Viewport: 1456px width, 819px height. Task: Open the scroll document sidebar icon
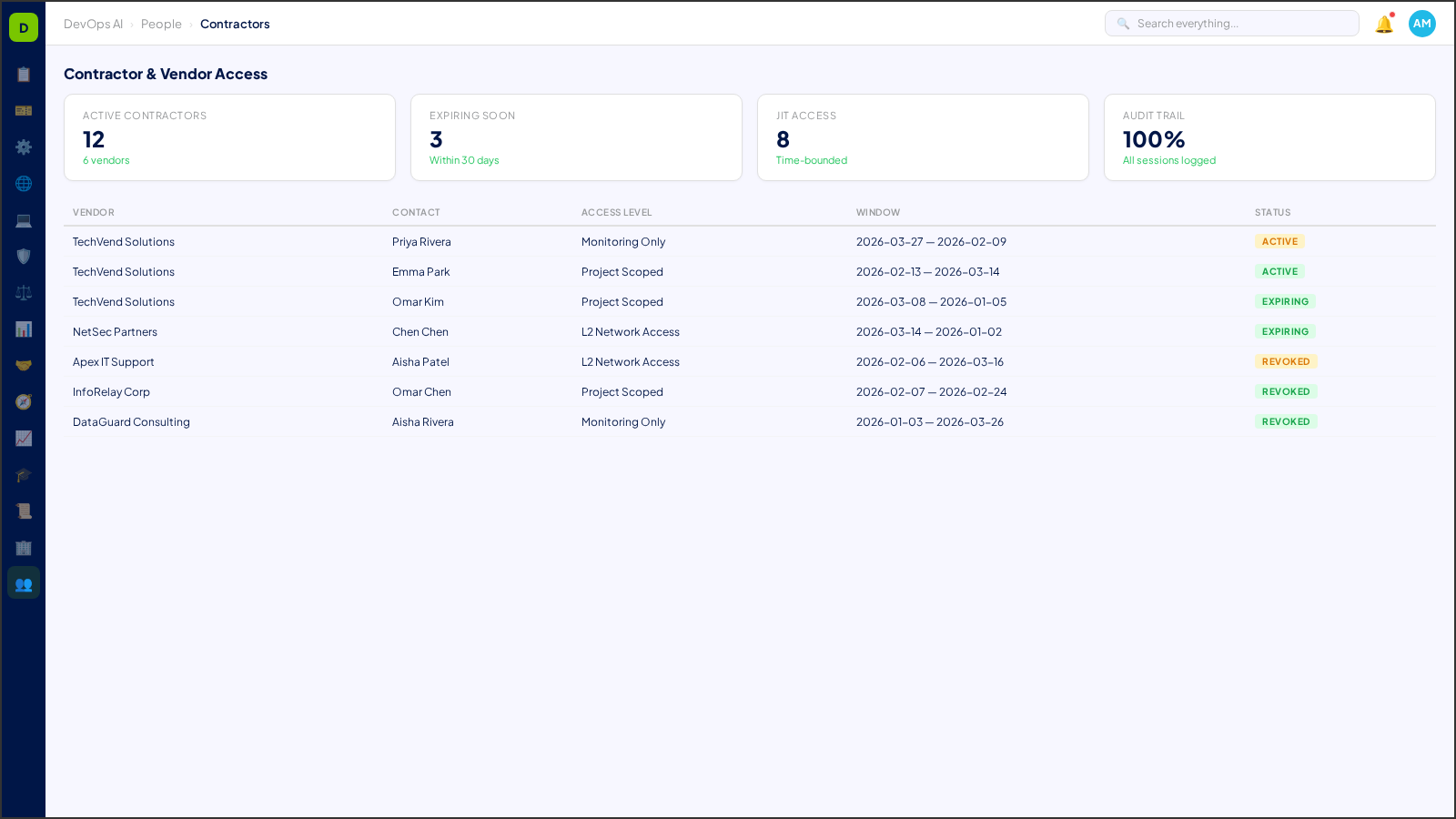click(x=24, y=511)
